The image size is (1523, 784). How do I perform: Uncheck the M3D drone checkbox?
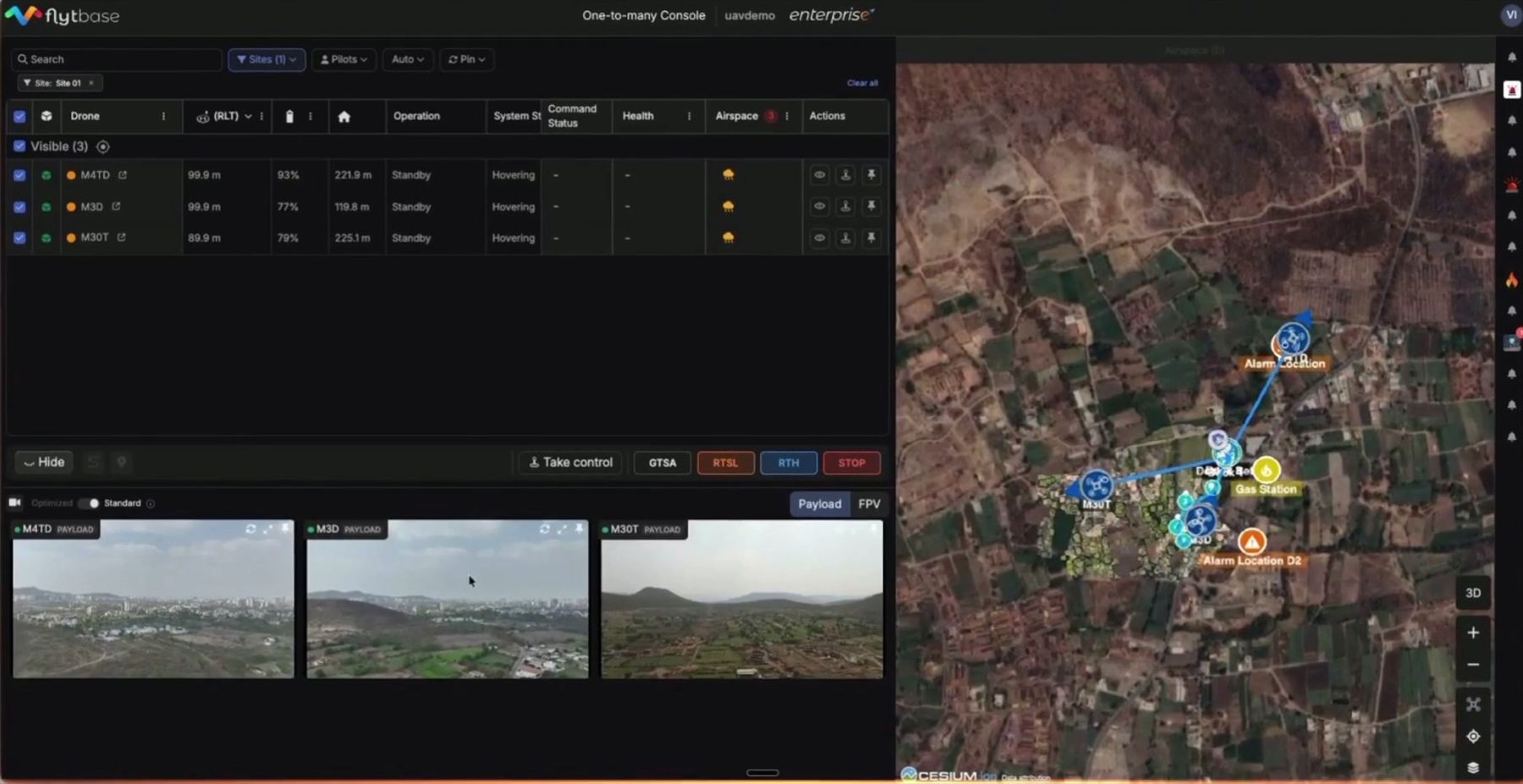coord(19,206)
